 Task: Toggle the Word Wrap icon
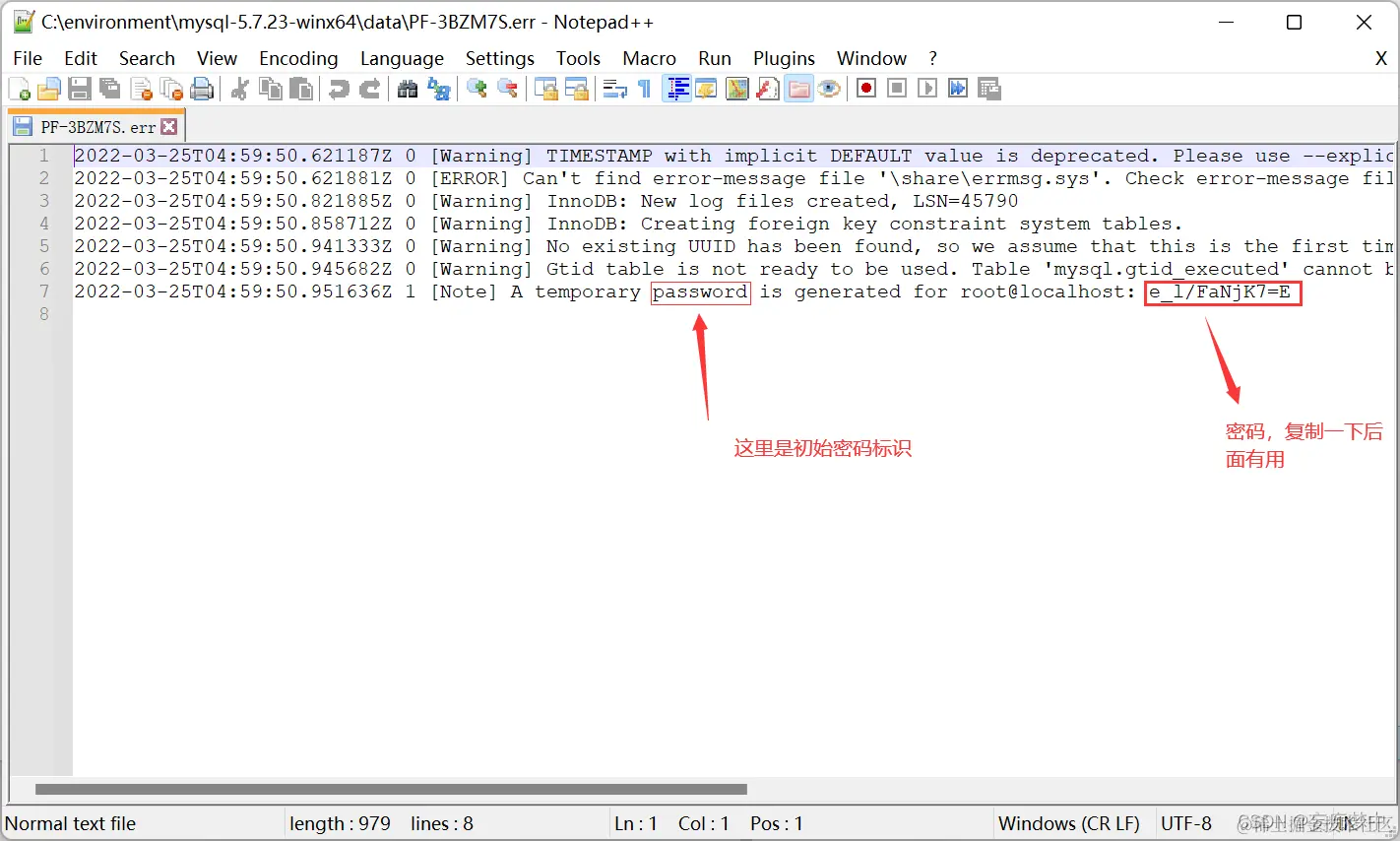[614, 90]
